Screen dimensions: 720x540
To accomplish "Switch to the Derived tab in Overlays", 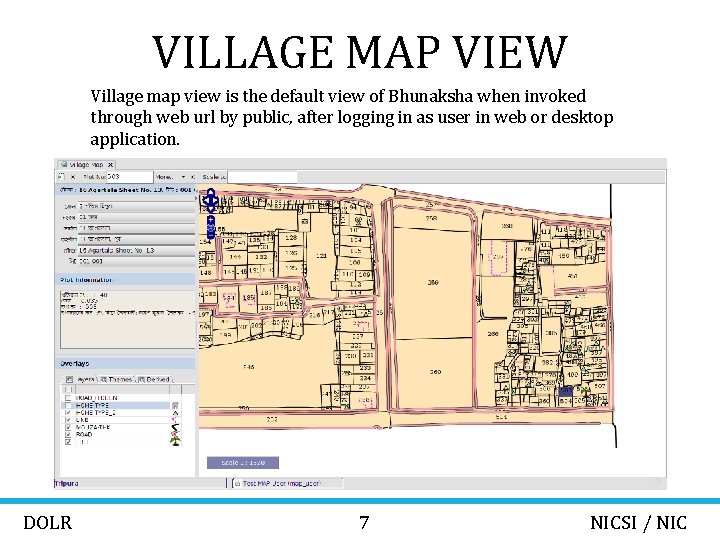I will 154,379.
